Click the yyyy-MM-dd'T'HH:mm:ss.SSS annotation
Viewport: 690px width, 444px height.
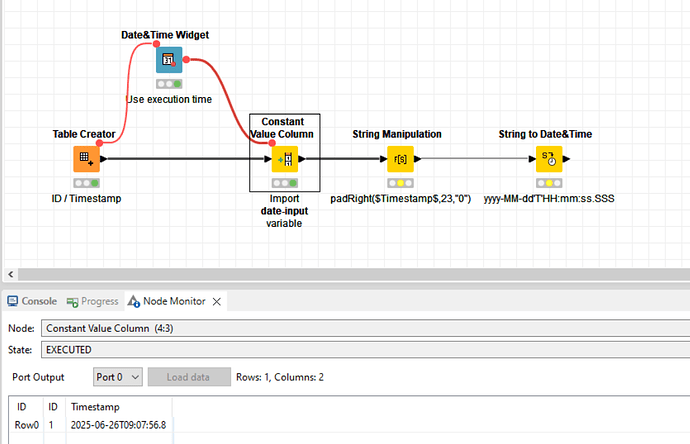pos(549,198)
